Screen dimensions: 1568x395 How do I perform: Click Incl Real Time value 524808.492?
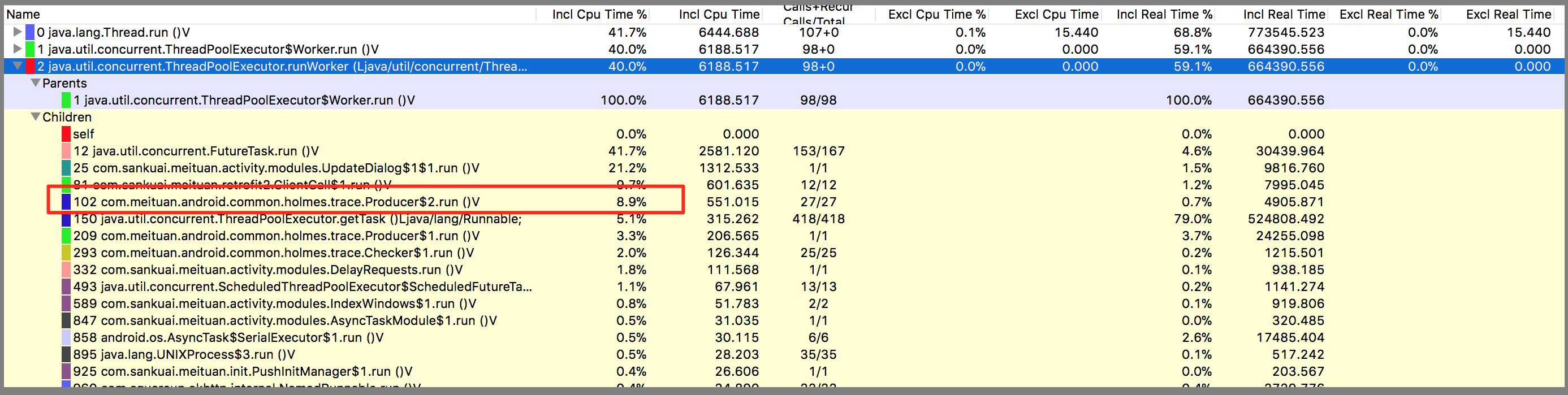click(1286, 219)
